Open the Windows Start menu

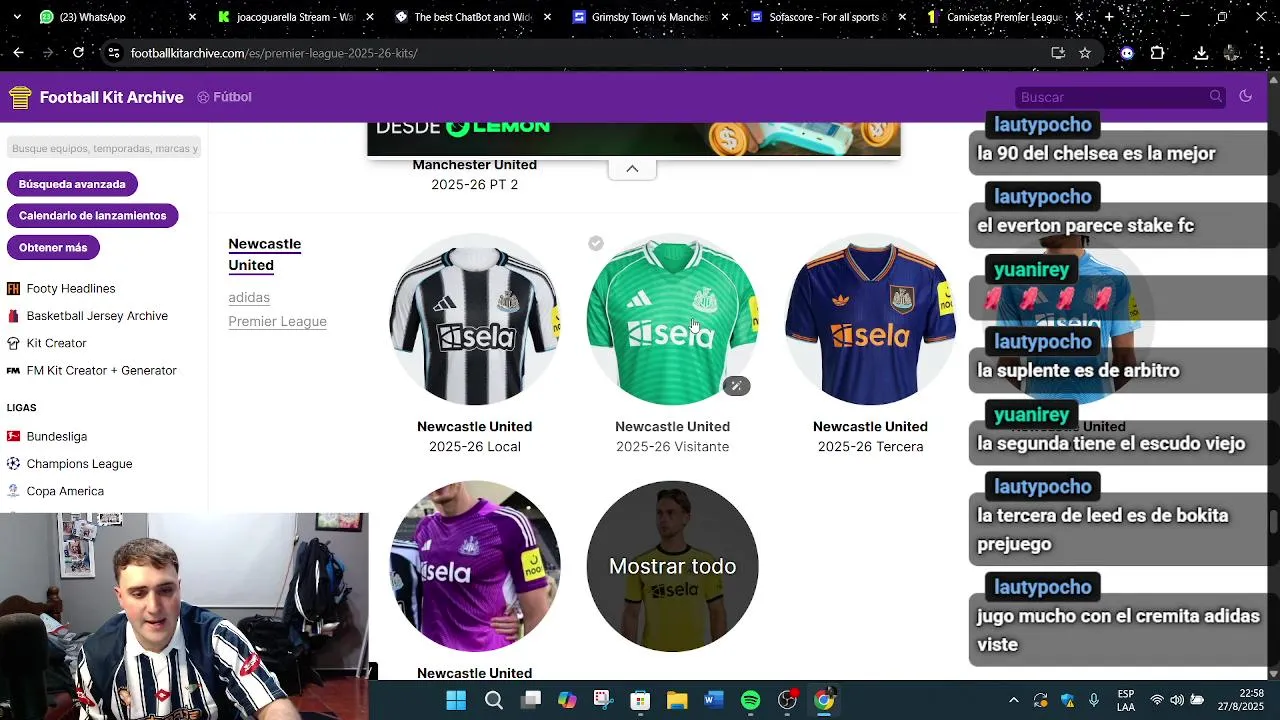tap(456, 700)
